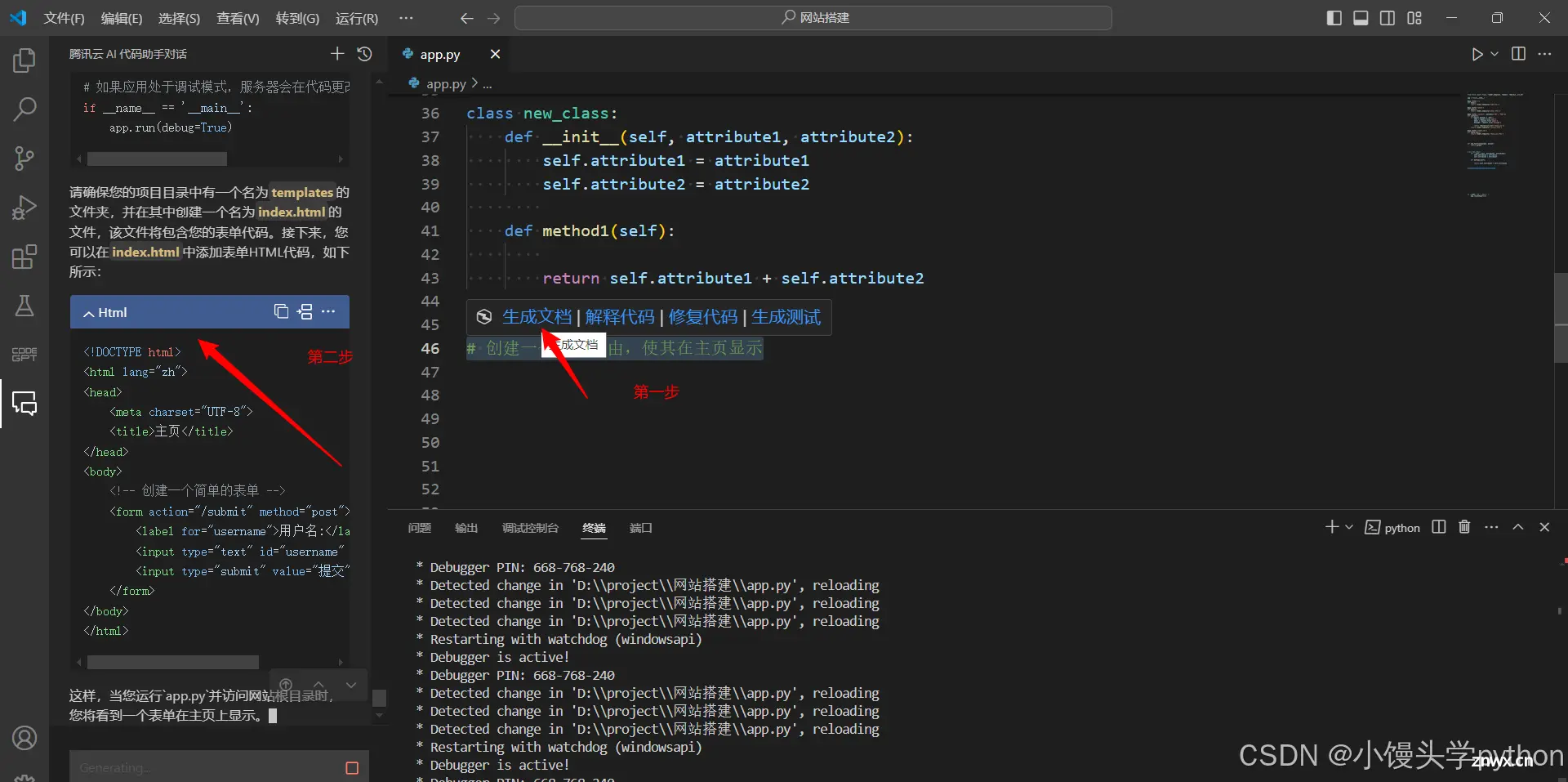The height and width of the screenshot is (782, 1568).
Task: Select python terminal instance label
Action: pos(1393,528)
